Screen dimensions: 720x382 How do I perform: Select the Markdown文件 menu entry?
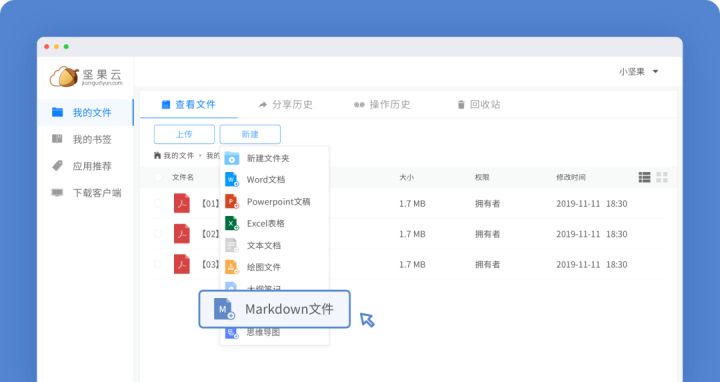(275, 309)
